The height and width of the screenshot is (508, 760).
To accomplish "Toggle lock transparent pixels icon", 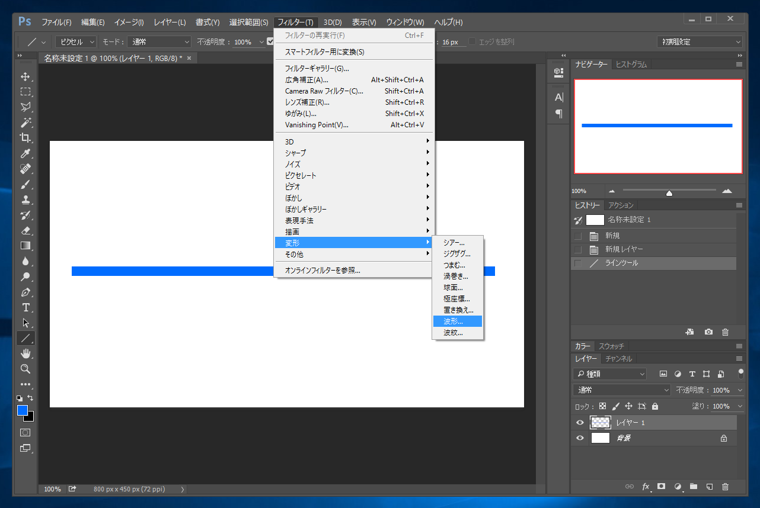I will tap(602, 406).
